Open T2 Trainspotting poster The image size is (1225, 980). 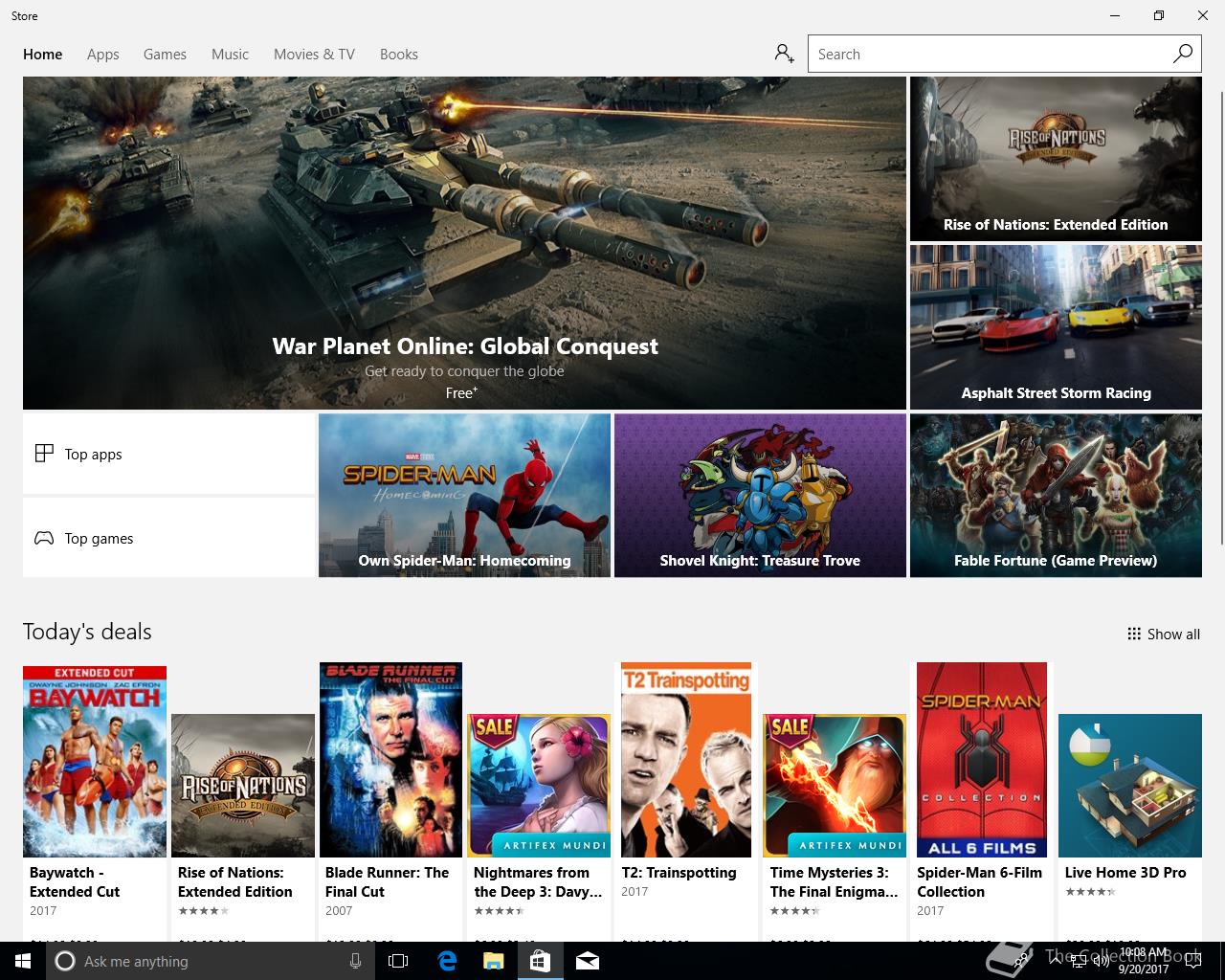pyautogui.click(x=686, y=760)
